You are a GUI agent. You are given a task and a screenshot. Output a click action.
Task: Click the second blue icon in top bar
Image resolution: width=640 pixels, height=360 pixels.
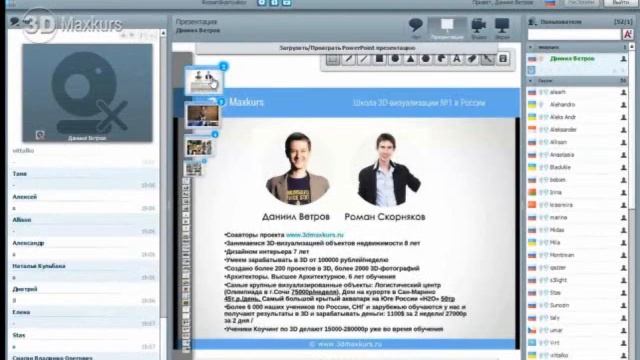coord(274,2)
